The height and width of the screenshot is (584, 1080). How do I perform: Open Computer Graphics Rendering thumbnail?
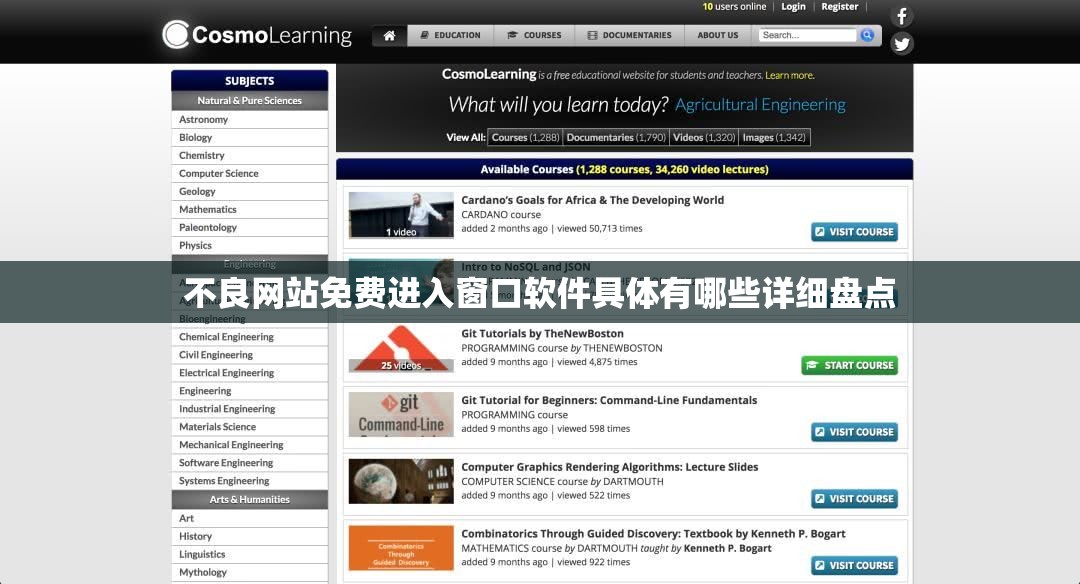401,481
